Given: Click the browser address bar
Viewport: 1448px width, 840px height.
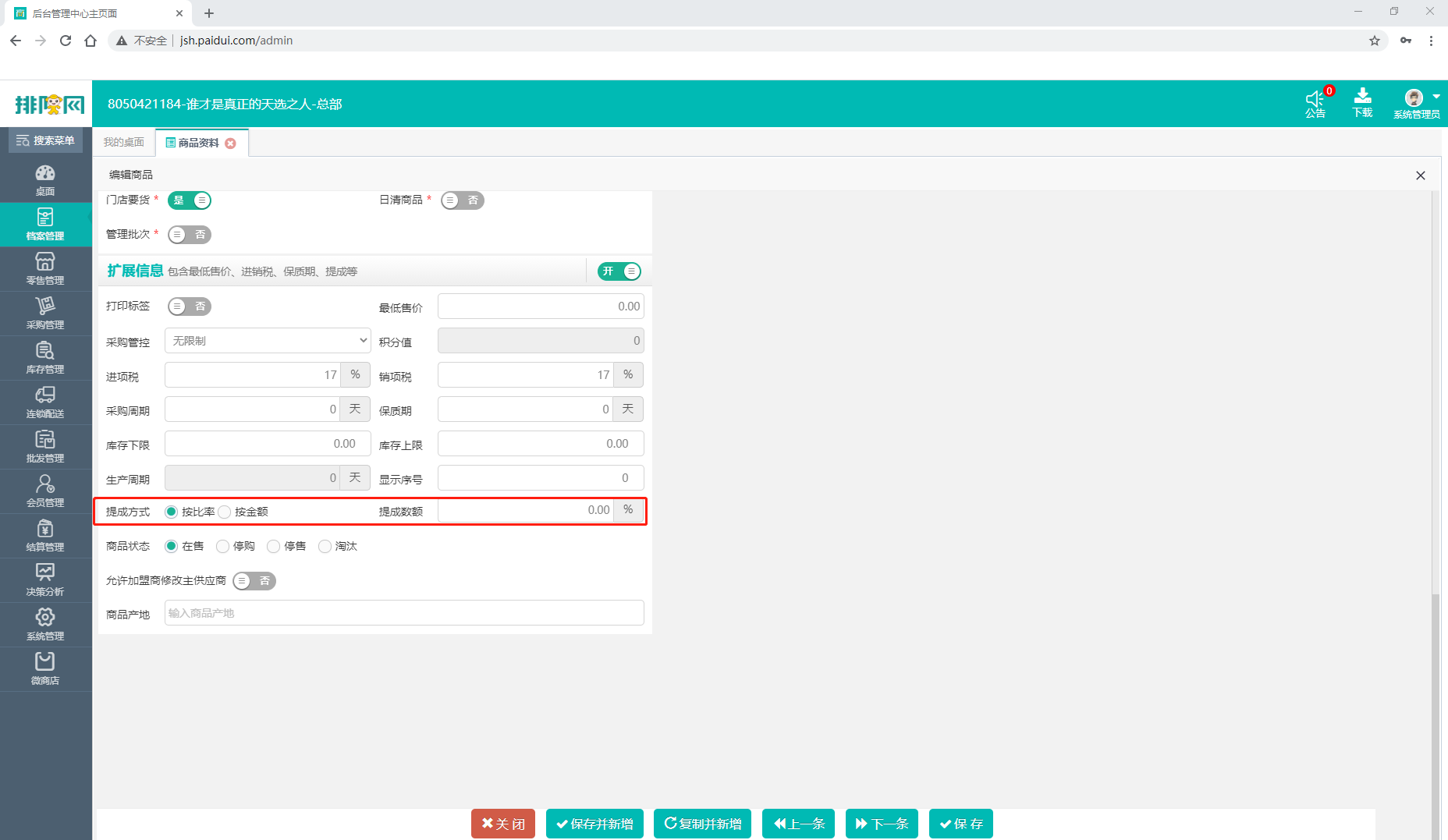Looking at the screenshot, I should pyautogui.click(x=749, y=41).
